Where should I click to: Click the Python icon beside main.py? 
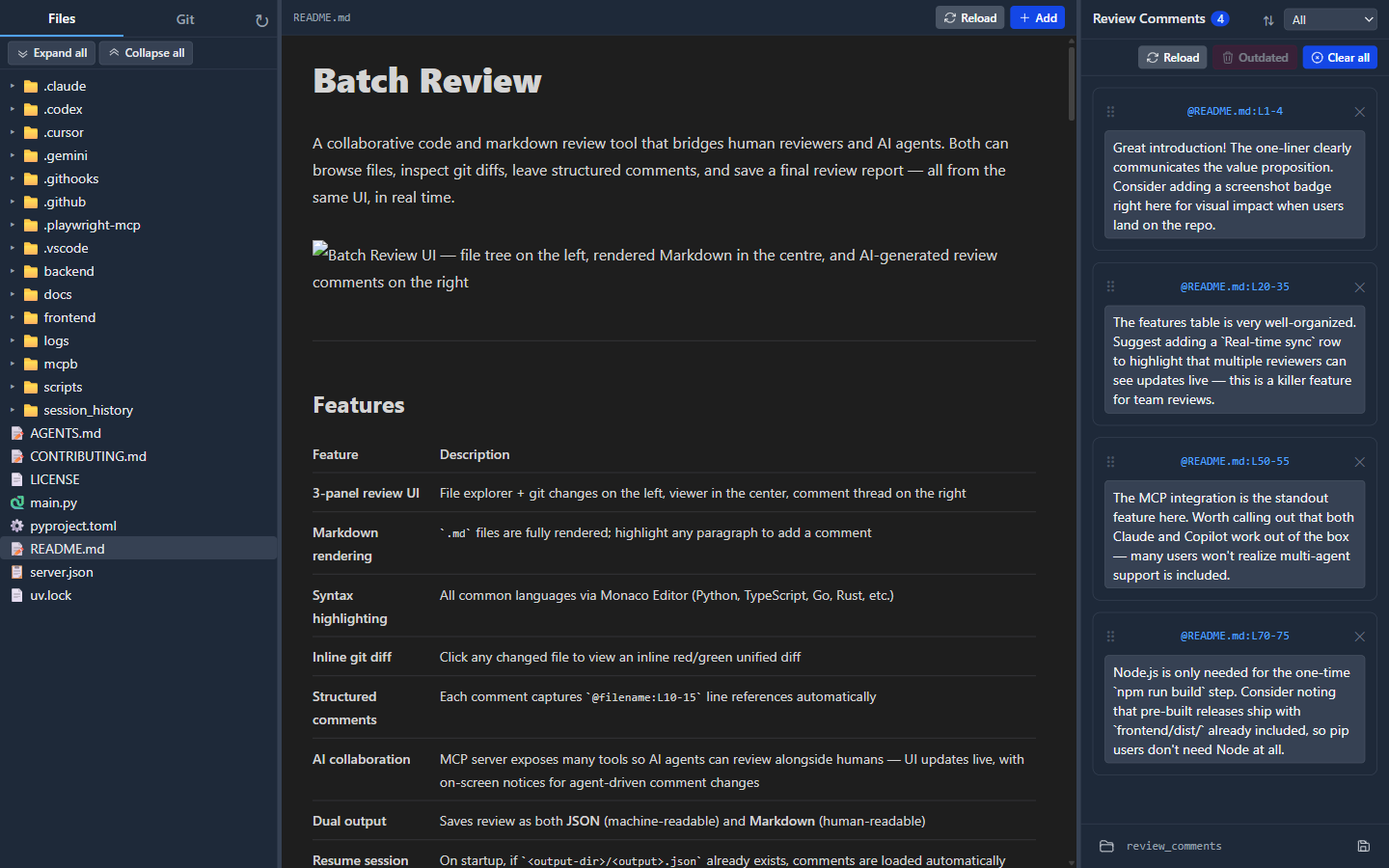pyautogui.click(x=16, y=502)
